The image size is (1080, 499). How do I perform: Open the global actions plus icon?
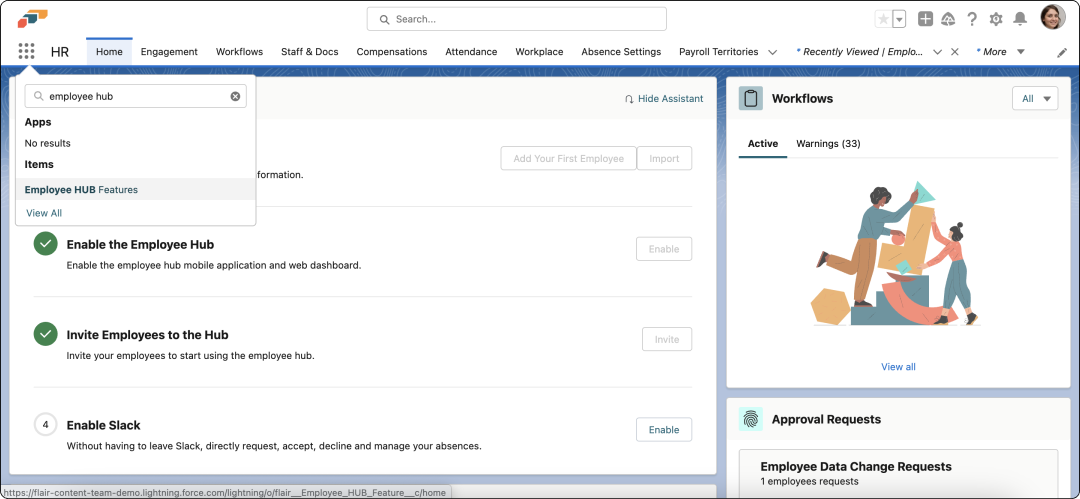[926, 19]
